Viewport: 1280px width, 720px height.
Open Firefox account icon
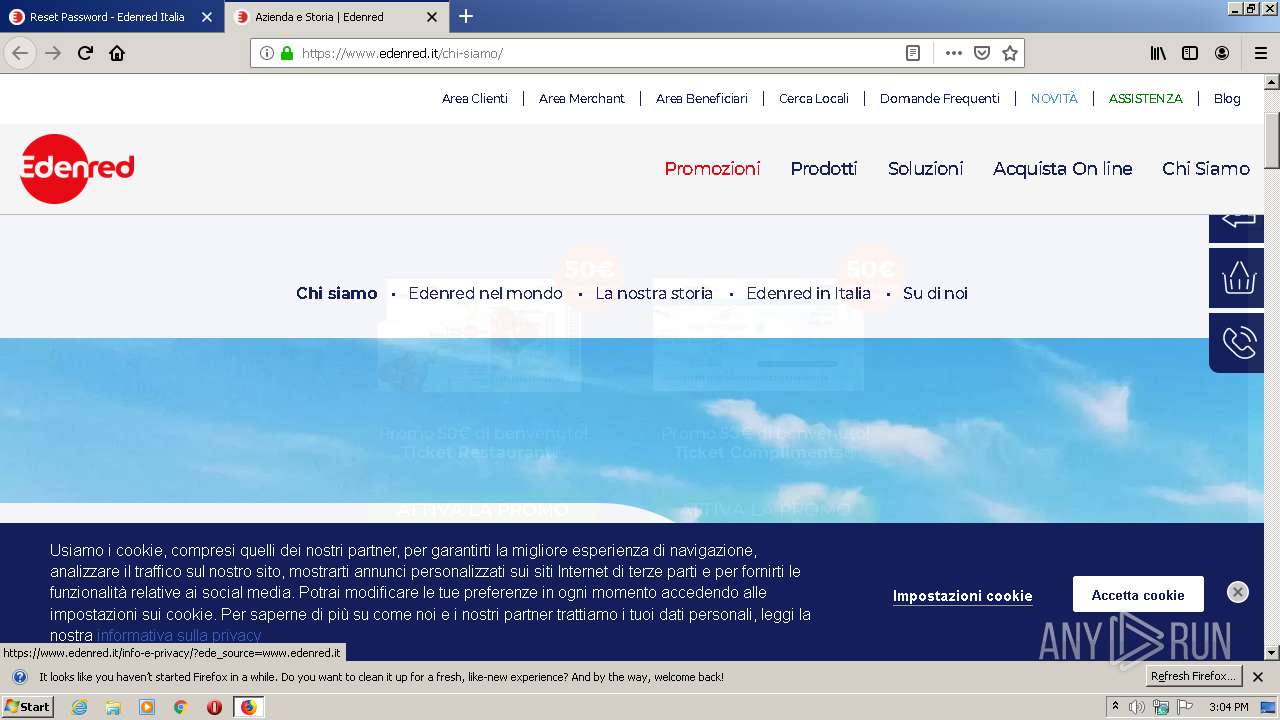click(x=1222, y=53)
